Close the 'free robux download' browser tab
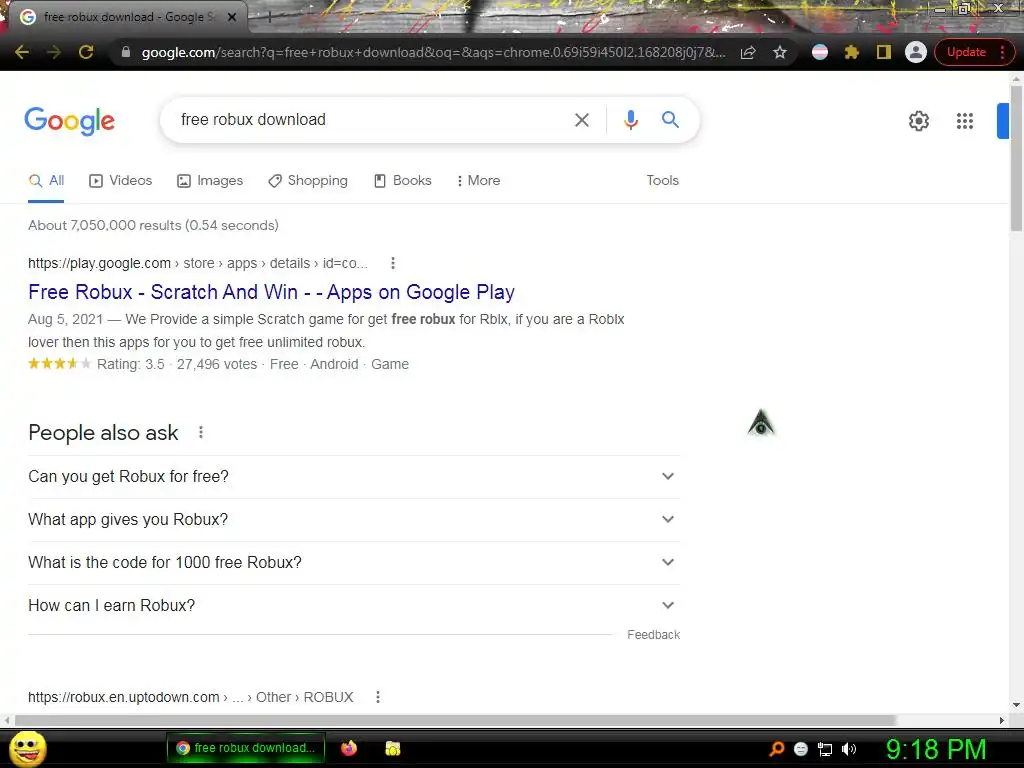This screenshot has height=768, width=1024. (232, 17)
